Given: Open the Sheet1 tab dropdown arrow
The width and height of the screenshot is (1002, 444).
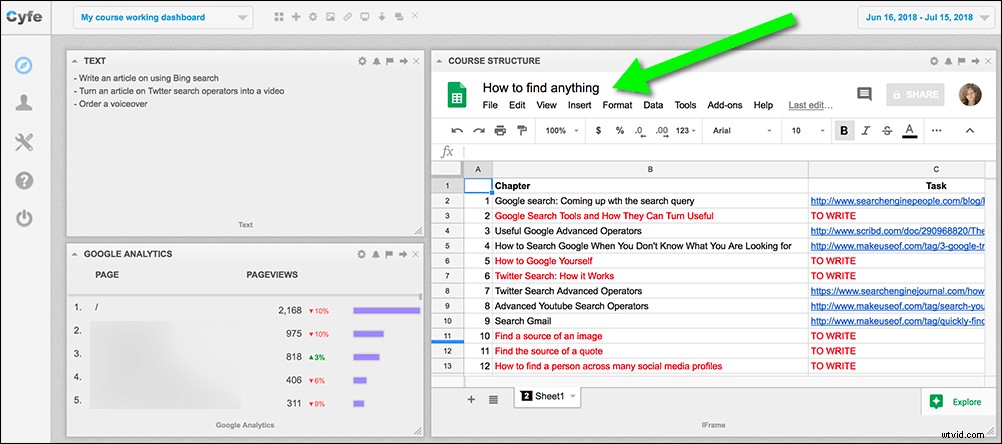Looking at the screenshot, I should [573, 396].
